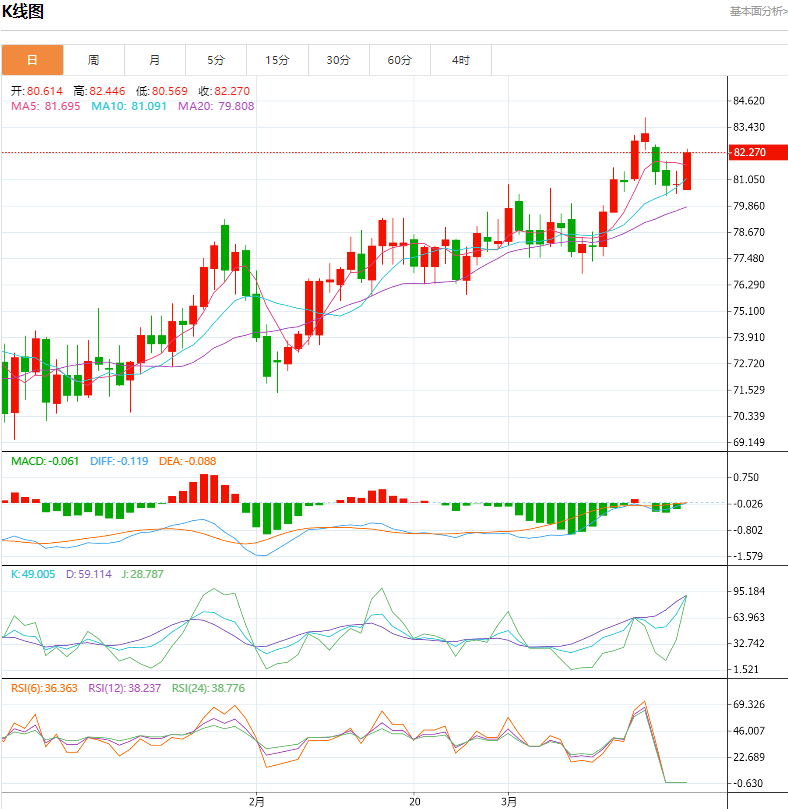
Task: Click the RSI(24): 38.776 legend label
Action: coord(208,688)
